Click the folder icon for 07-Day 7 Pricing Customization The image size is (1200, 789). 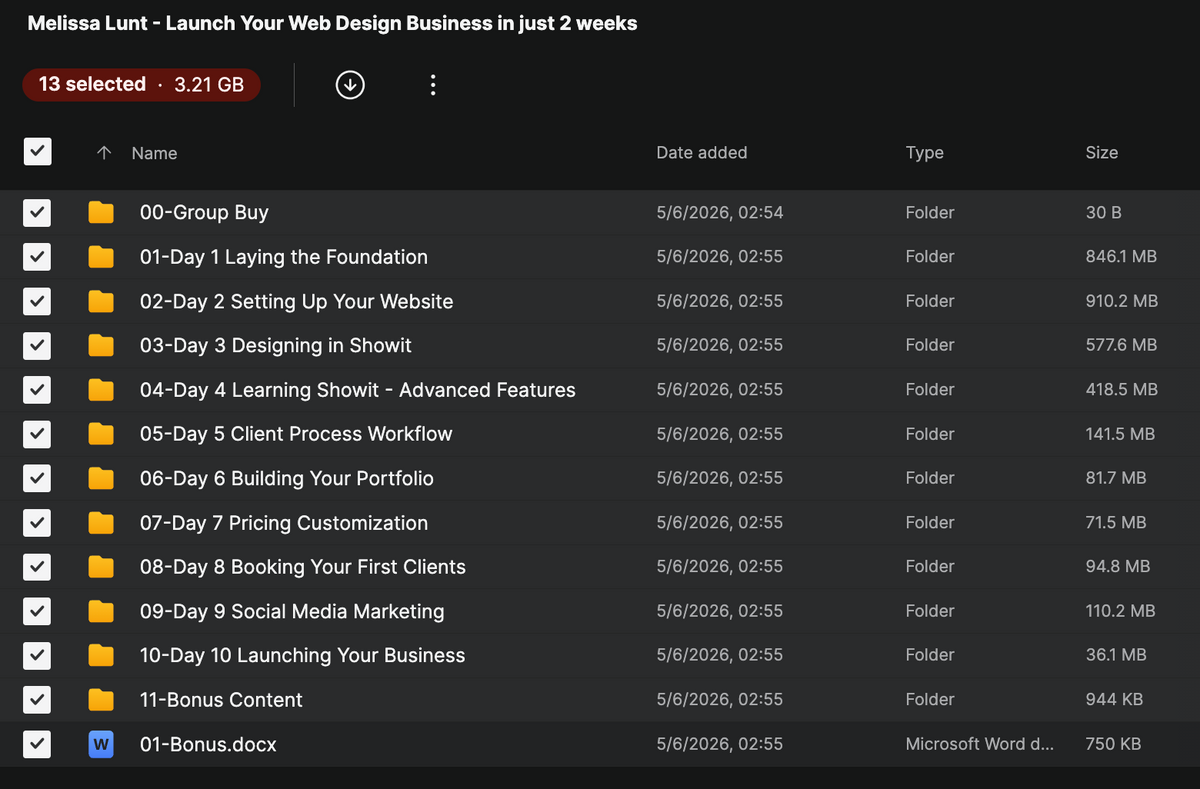101,522
